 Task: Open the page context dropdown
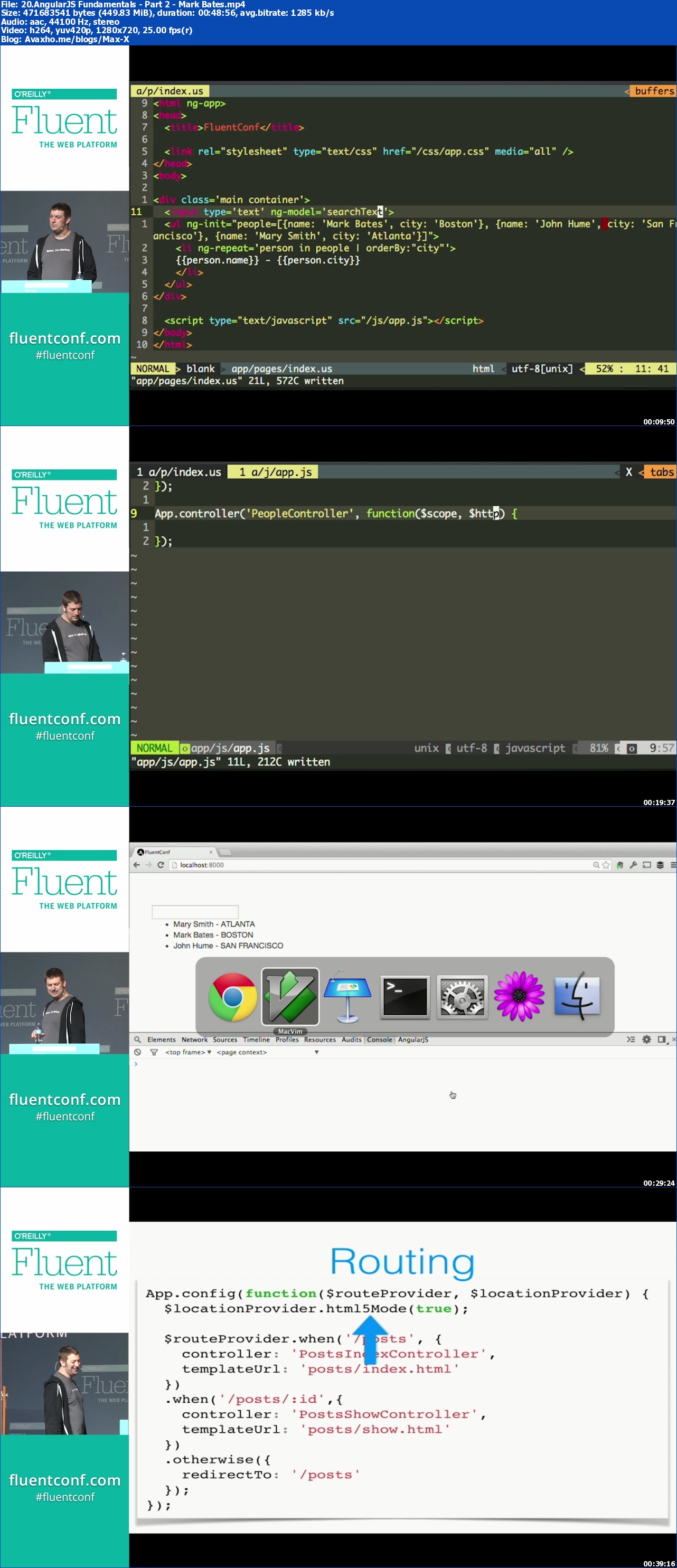click(267, 1052)
